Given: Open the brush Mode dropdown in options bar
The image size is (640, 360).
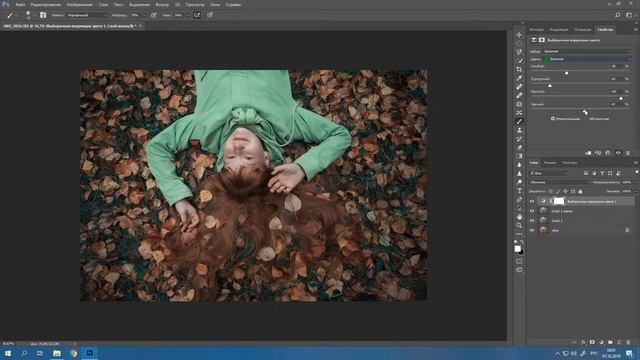Looking at the screenshot, I should 87,15.
